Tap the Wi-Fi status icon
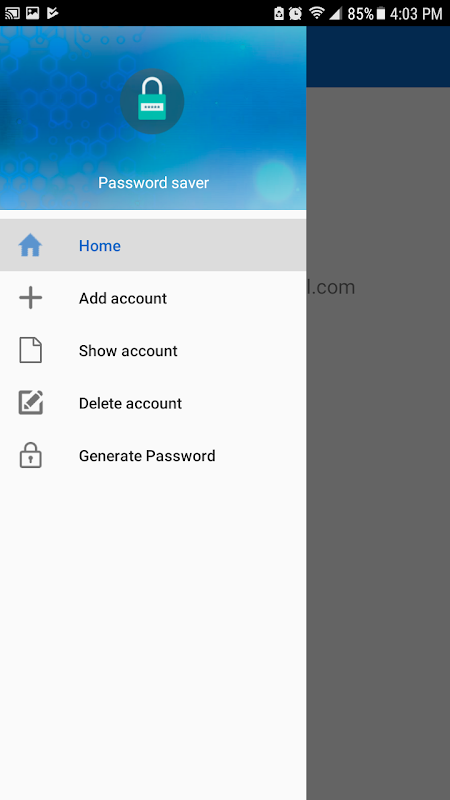 click(317, 13)
